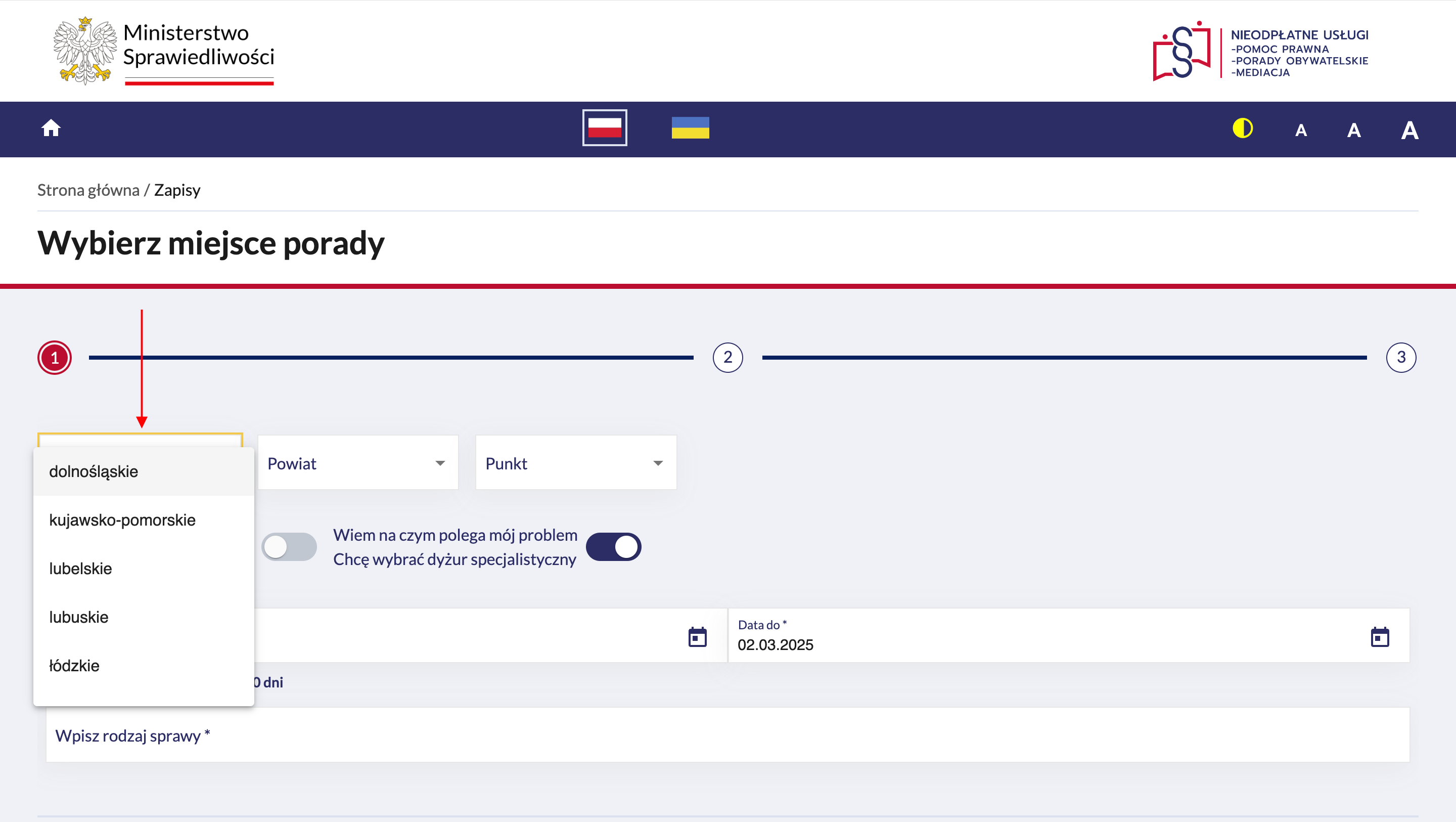Screen dimensions: 1456x822
Task: Click the home icon in navigation bar
Action: [x=51, y=128]
